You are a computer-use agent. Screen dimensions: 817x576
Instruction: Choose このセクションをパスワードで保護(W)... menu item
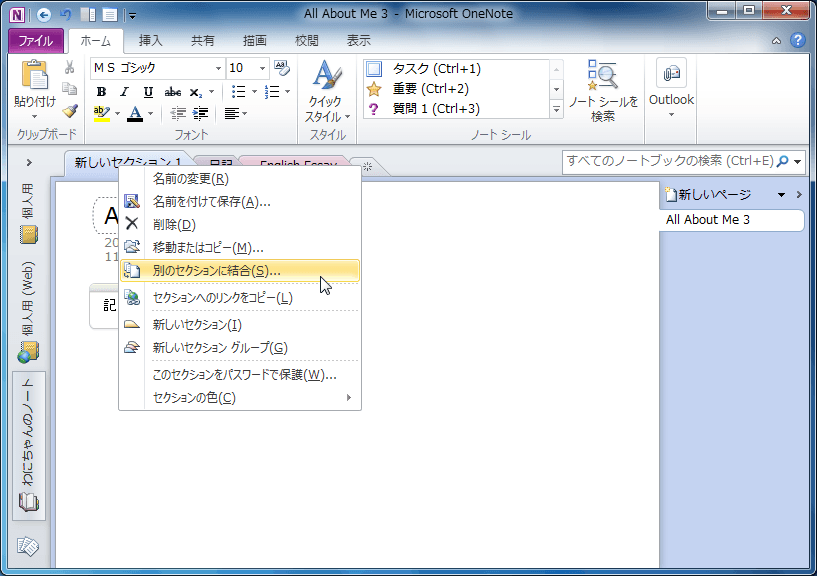click(240, 375)
